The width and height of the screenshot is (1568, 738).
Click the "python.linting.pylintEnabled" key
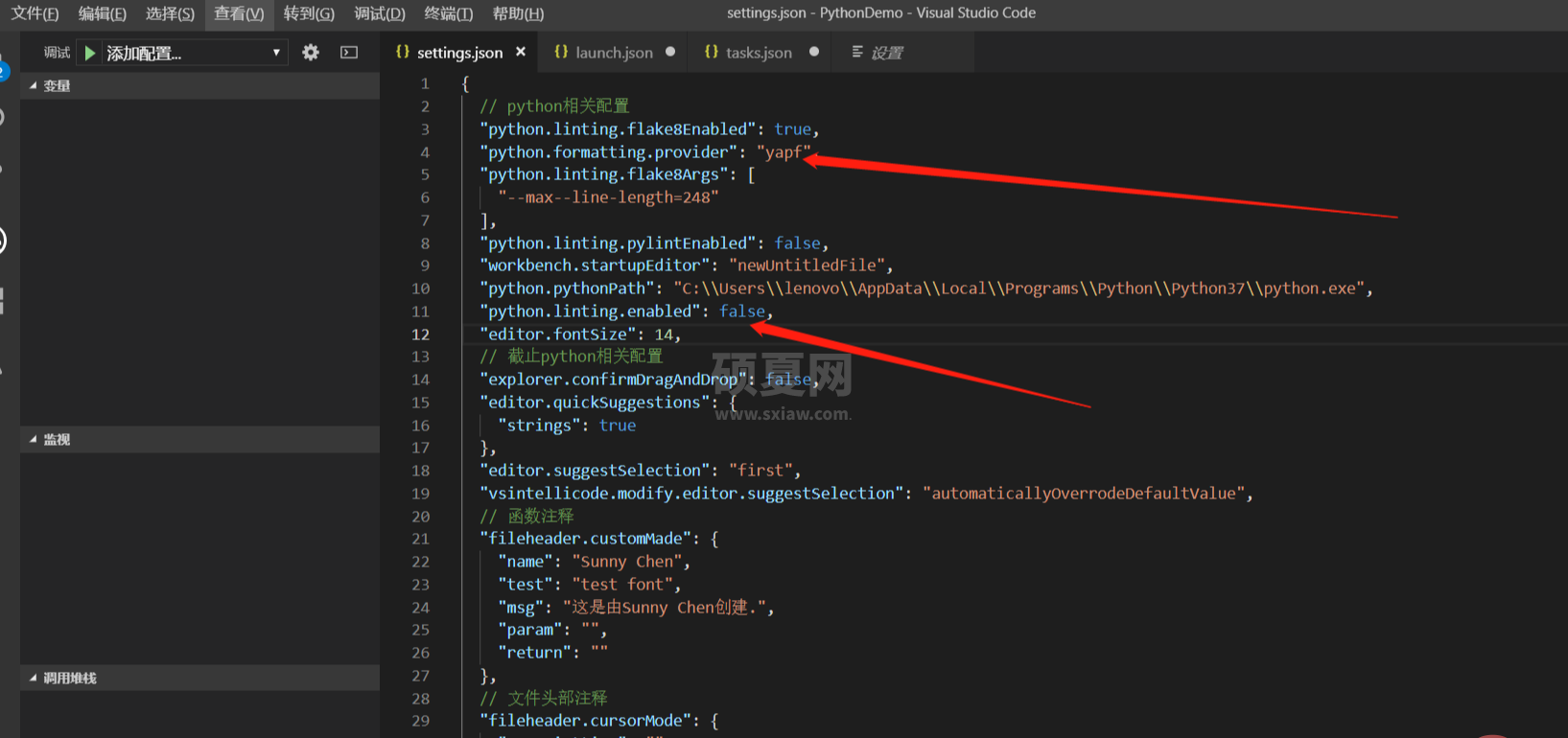[618, 243]
